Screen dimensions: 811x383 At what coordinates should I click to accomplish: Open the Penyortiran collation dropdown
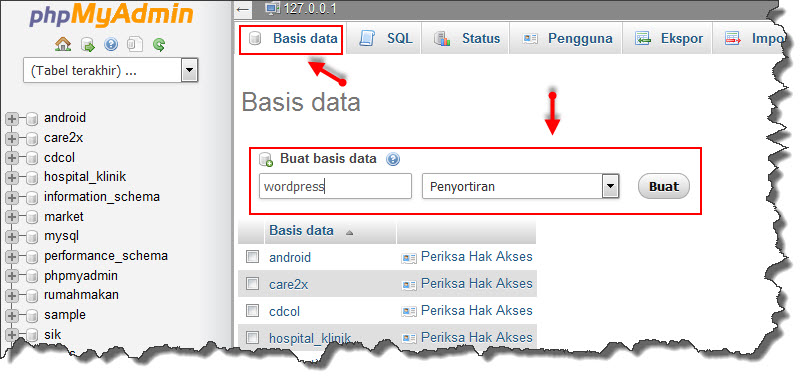521,186
